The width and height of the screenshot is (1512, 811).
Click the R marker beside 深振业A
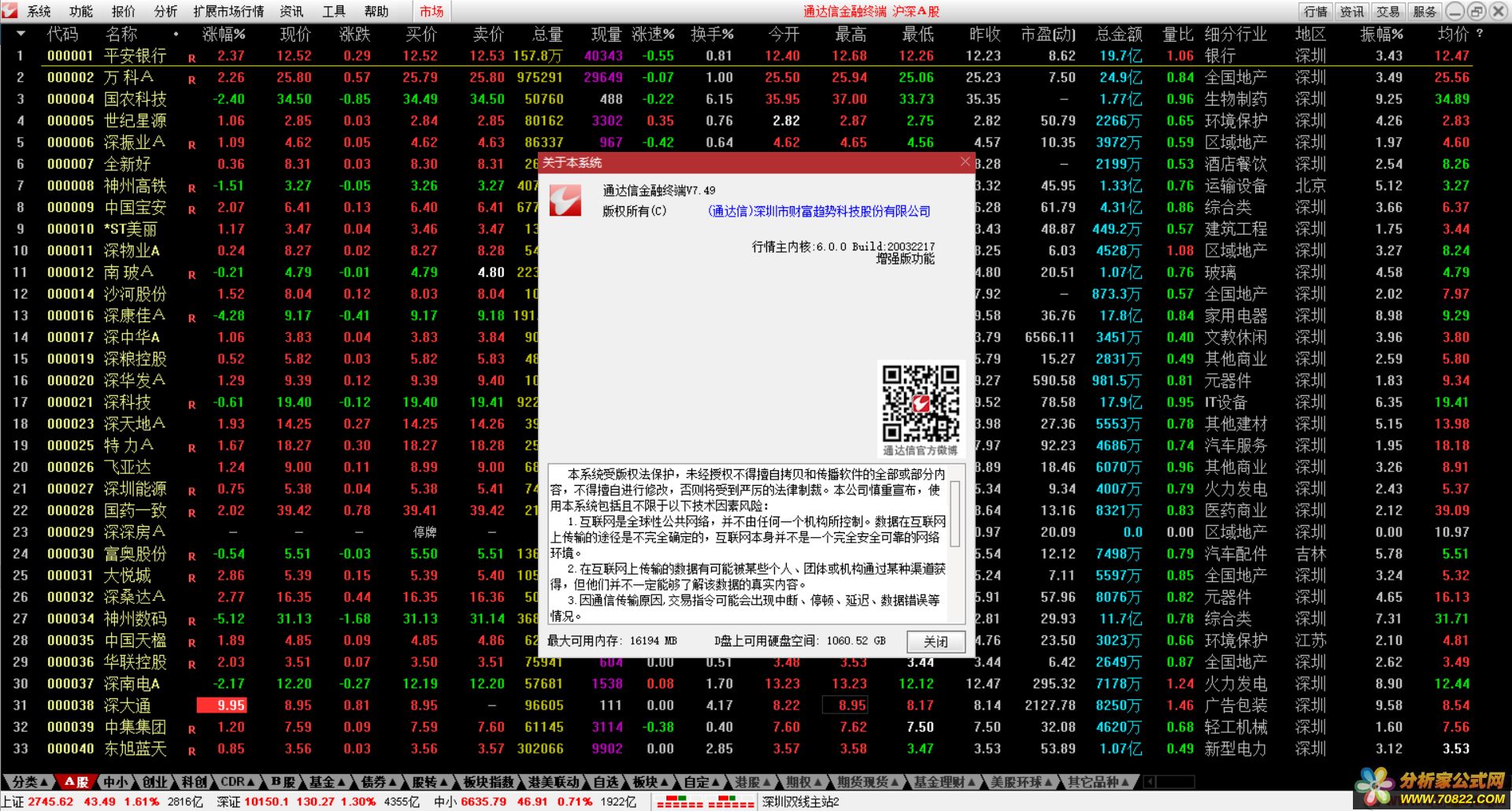[192, 145]
